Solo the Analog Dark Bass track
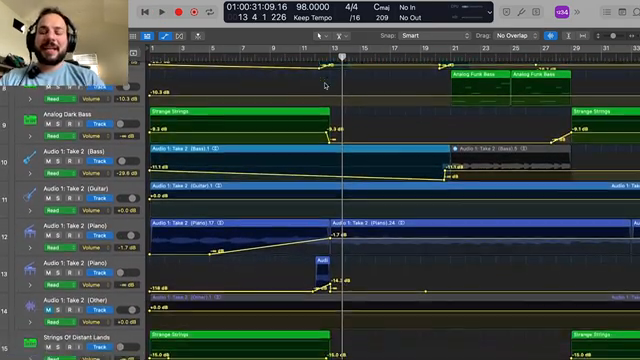Screen dimensions: 640x360 (x=58, y=124)
